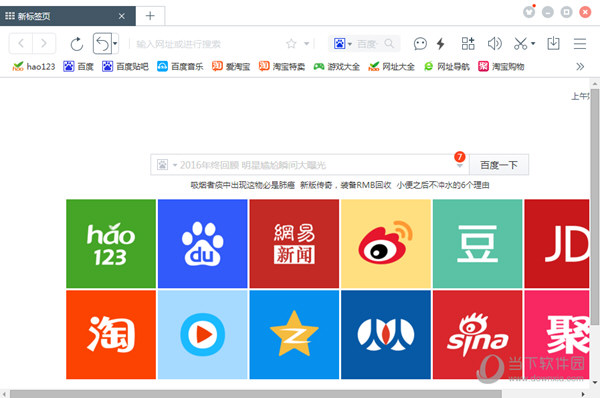Image resolution: width=600 pixels, height=398 pixels.
Task: Open the 新版传奇，装备RMB回收 headline
Action: click(346, 185)
